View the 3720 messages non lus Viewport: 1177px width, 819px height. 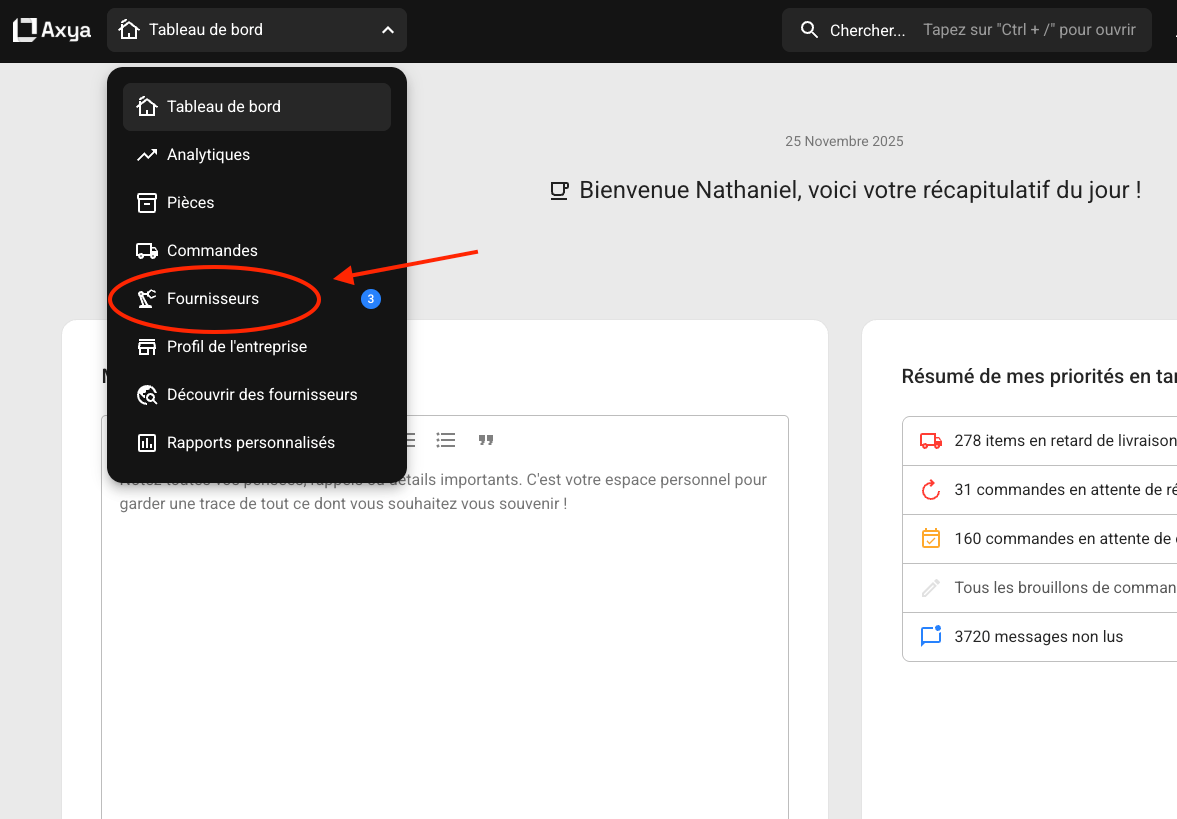1038,637
